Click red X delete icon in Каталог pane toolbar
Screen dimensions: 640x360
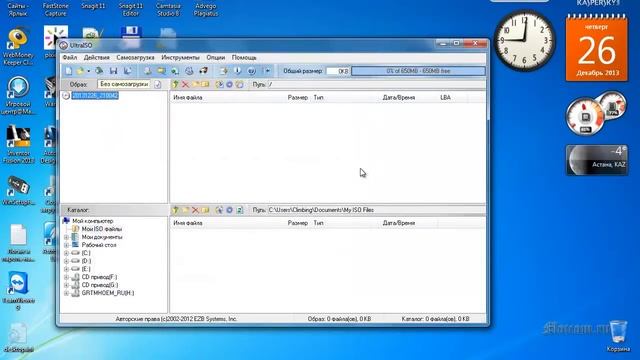(196, 210)
